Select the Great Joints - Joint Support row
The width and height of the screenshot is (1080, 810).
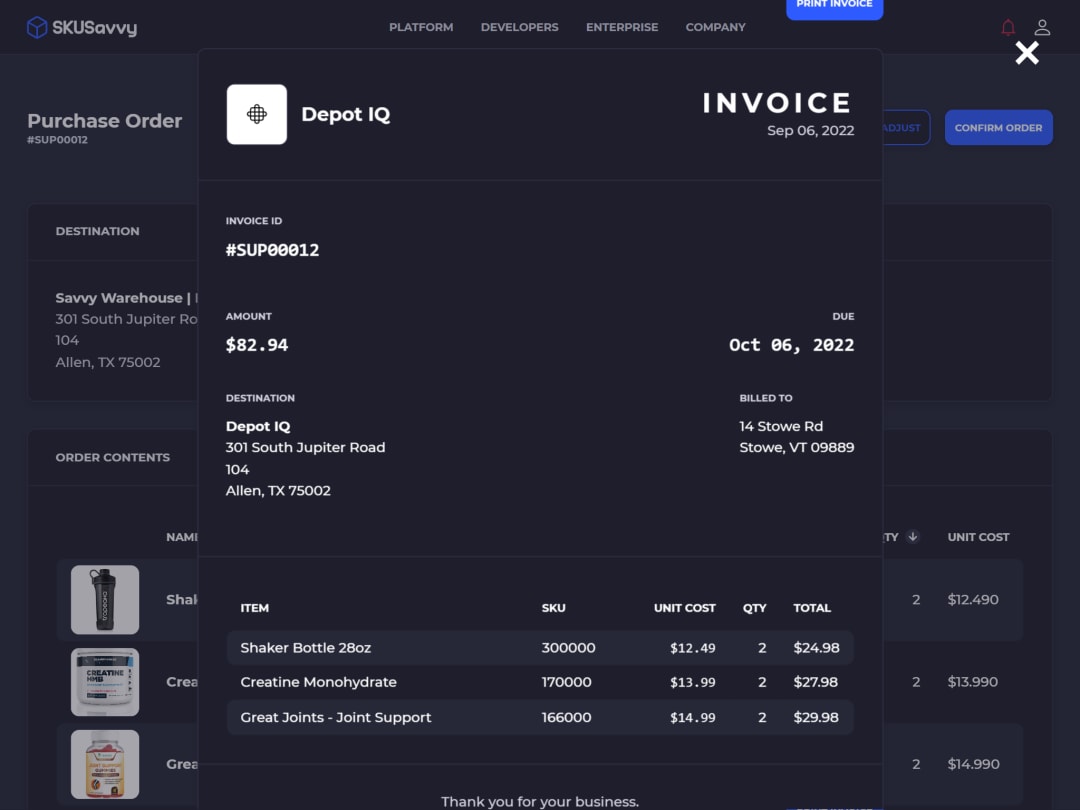(x=540, y=717)
